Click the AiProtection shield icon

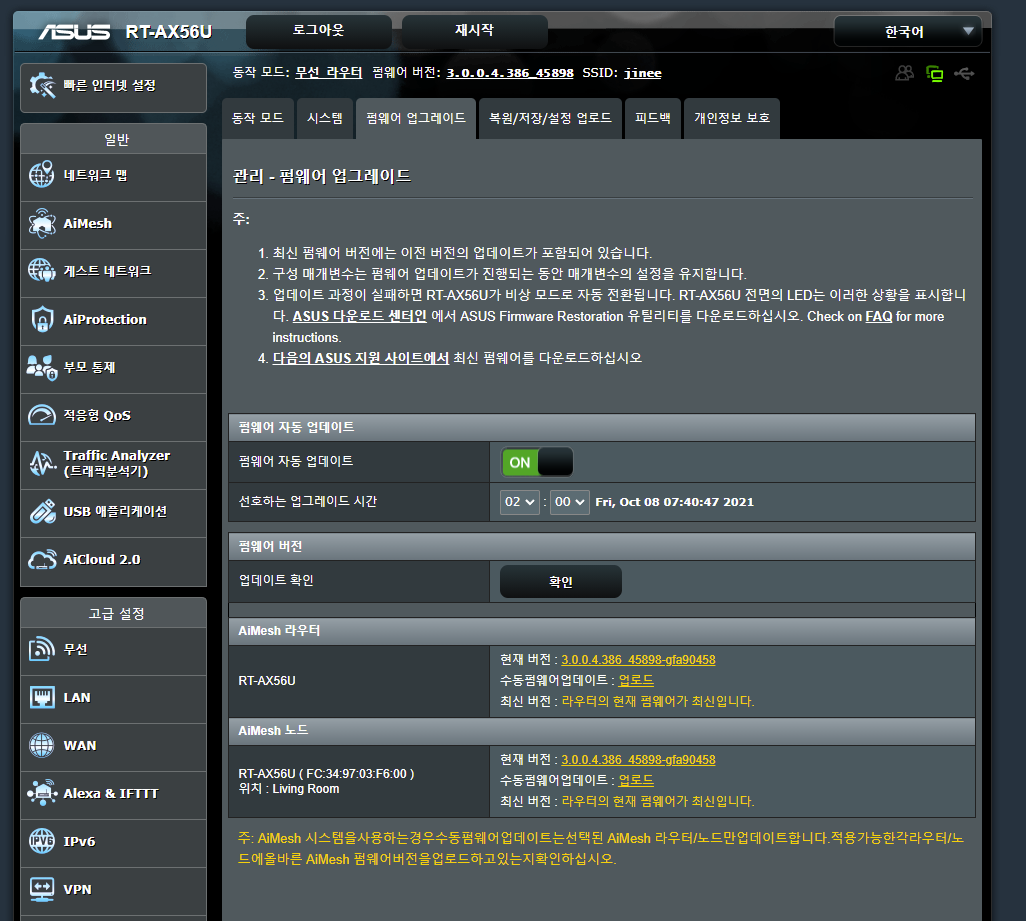pyautogui.click(x=42, y=319)
